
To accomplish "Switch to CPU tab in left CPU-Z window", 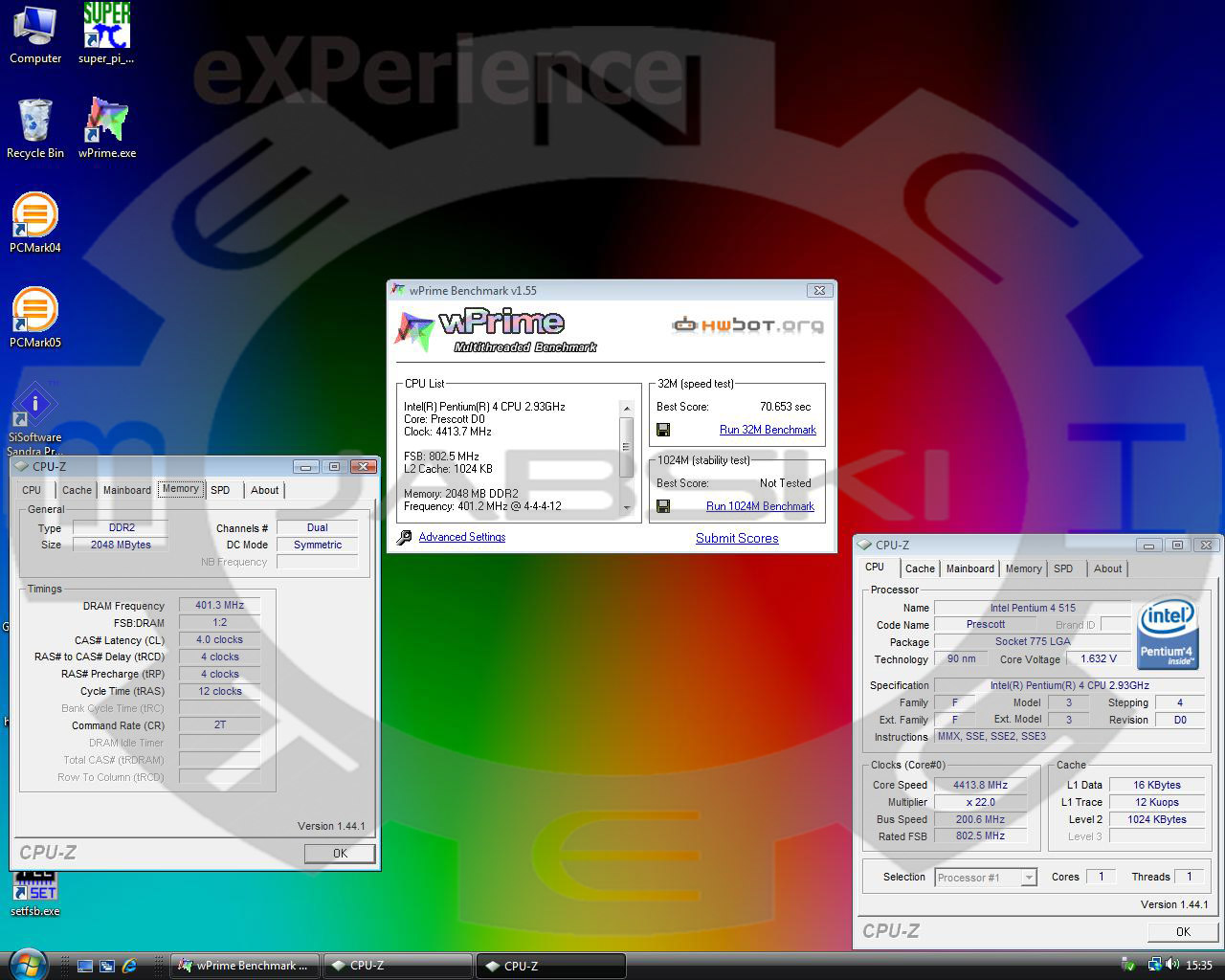I will (x=32, y=490).
